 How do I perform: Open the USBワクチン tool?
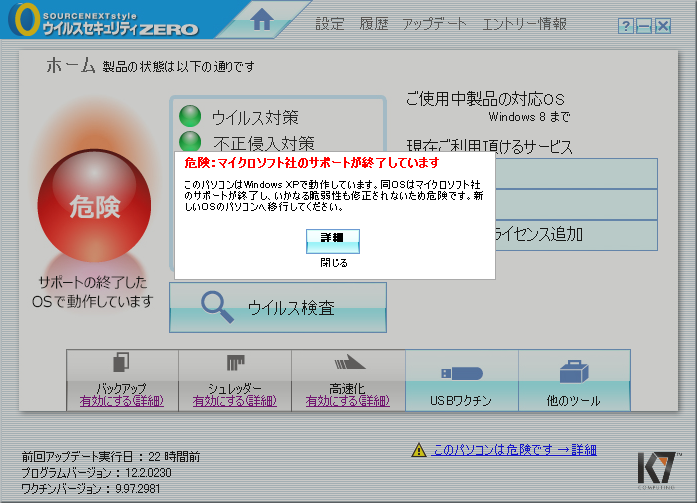click(461, 380)
